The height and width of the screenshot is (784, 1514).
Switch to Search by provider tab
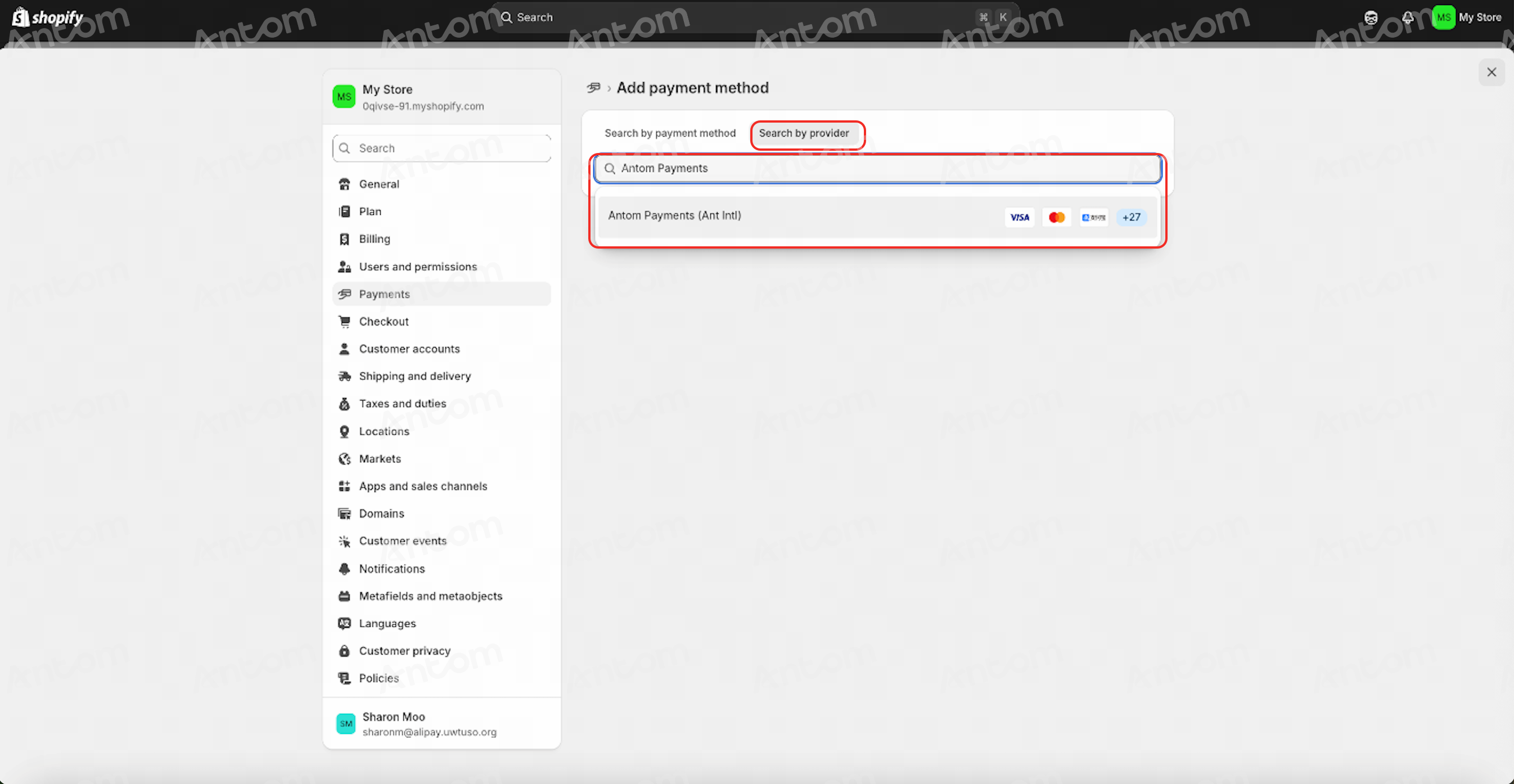click(x=804, y=133)
